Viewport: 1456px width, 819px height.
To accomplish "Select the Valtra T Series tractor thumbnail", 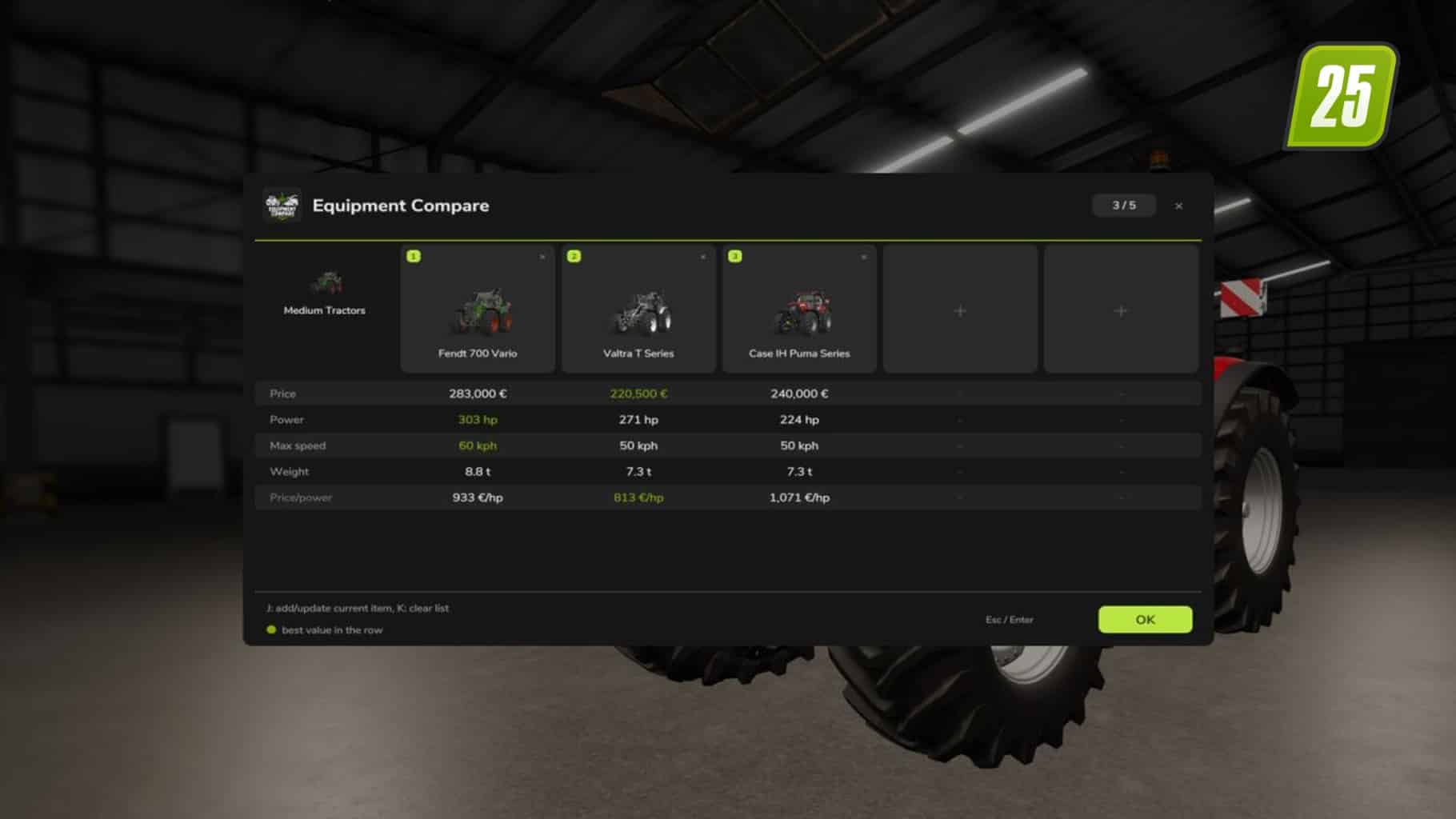I will pos(641,311).
